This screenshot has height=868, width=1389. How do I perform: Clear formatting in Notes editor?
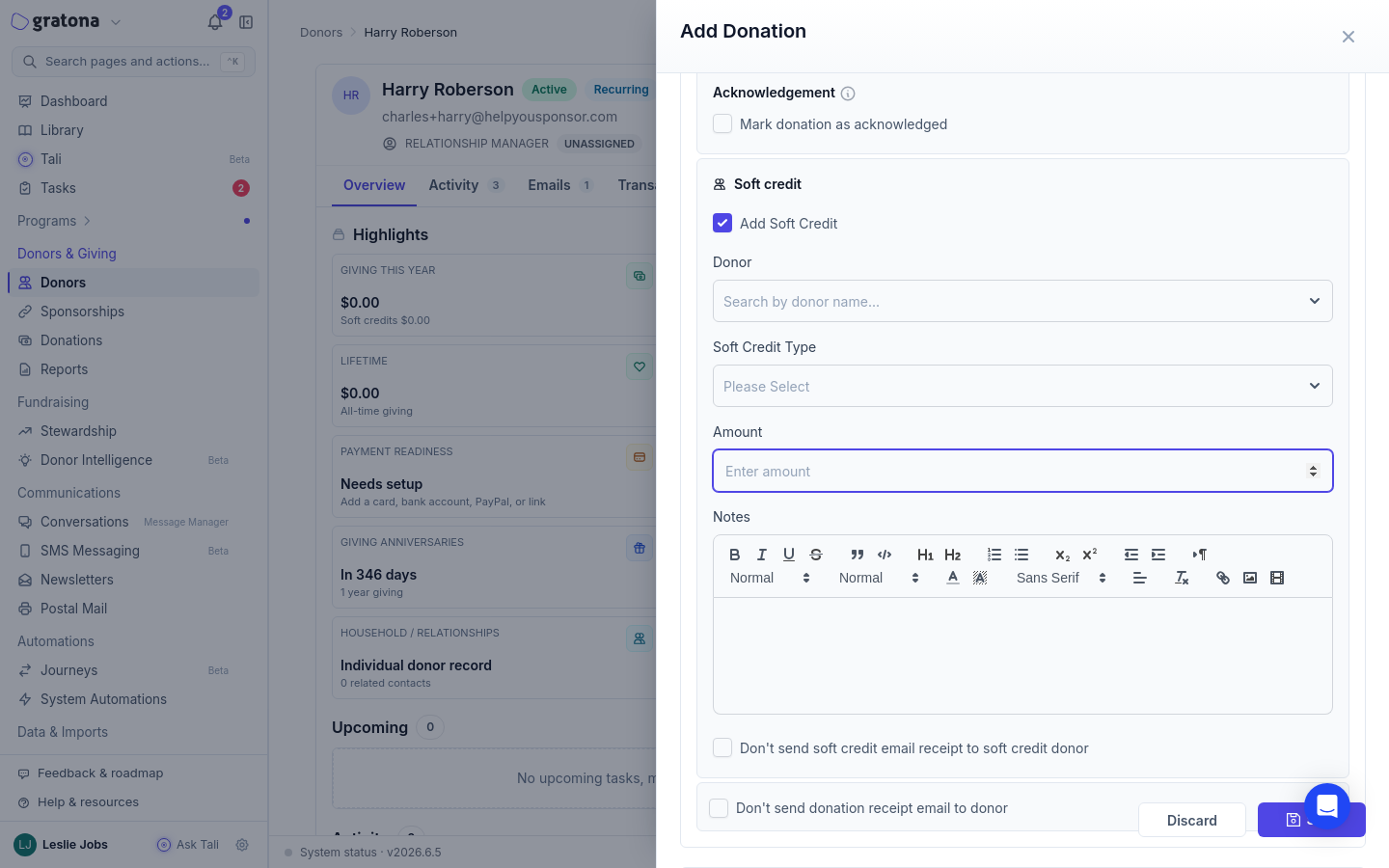(x=1182, y=578)
